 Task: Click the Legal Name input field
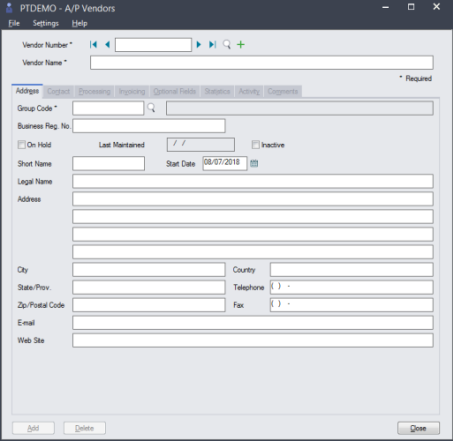[253, 181]
